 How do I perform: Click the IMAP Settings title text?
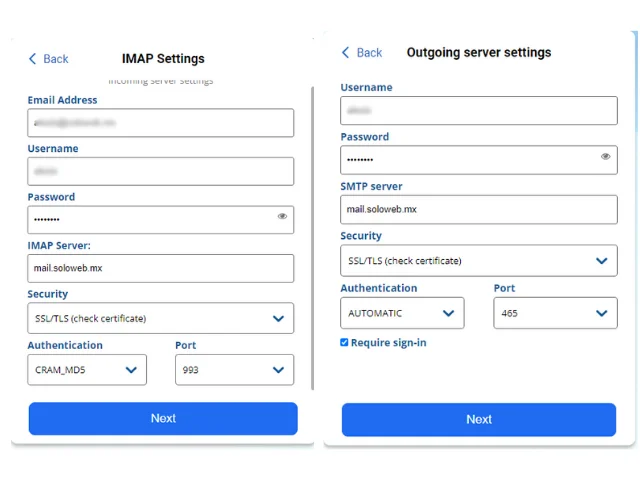[163, 59]
